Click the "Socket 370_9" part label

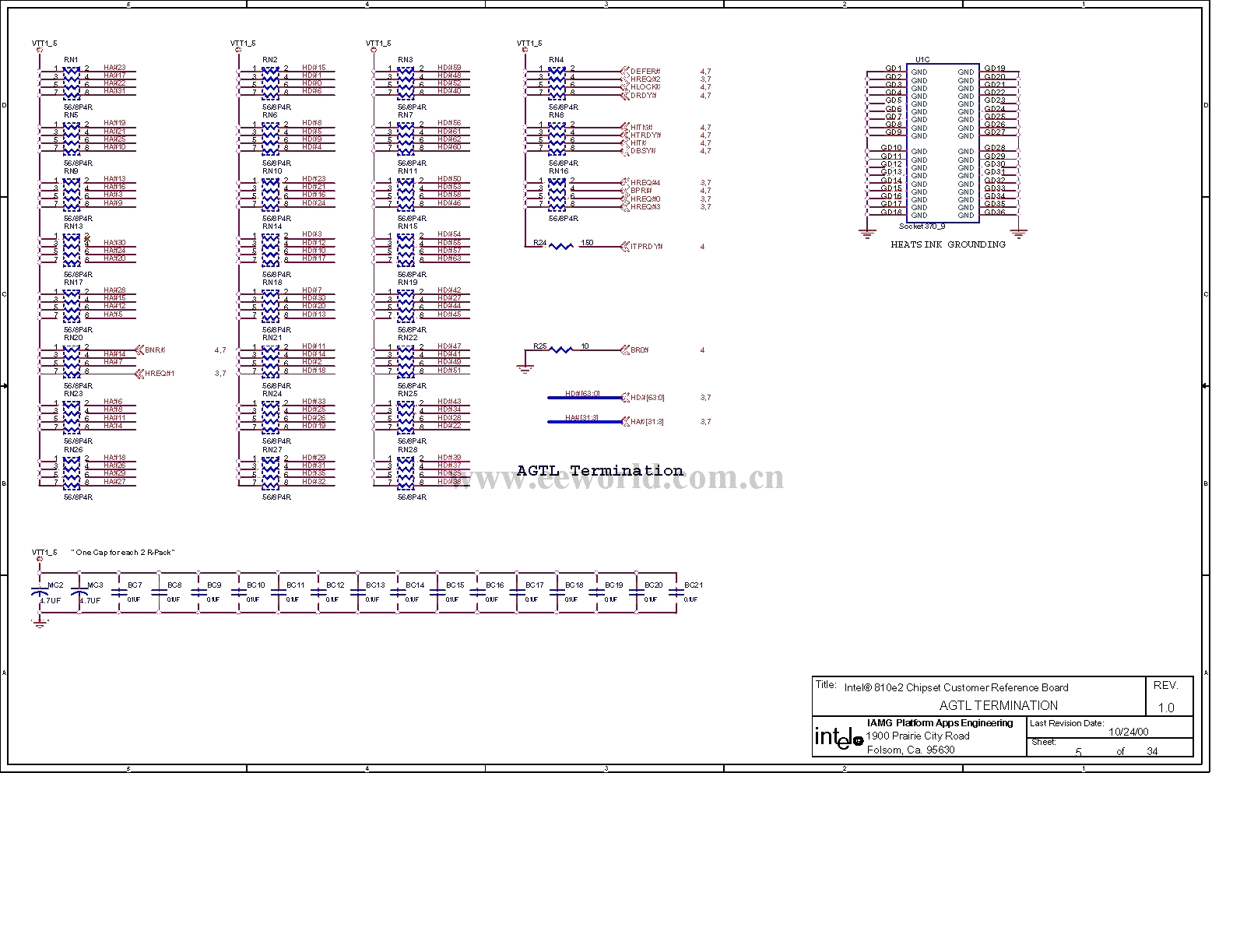click(922, 227)
